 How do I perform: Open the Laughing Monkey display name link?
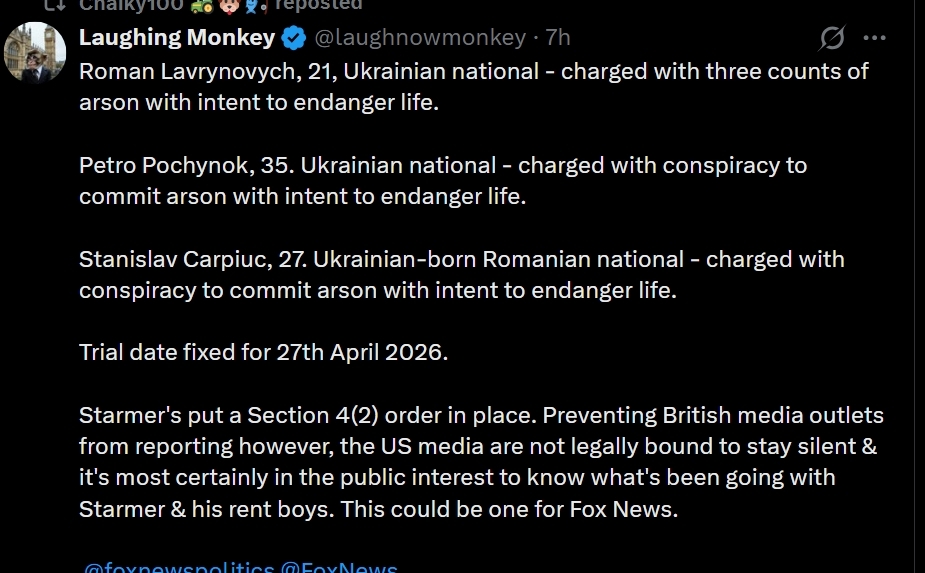[177, 38]
